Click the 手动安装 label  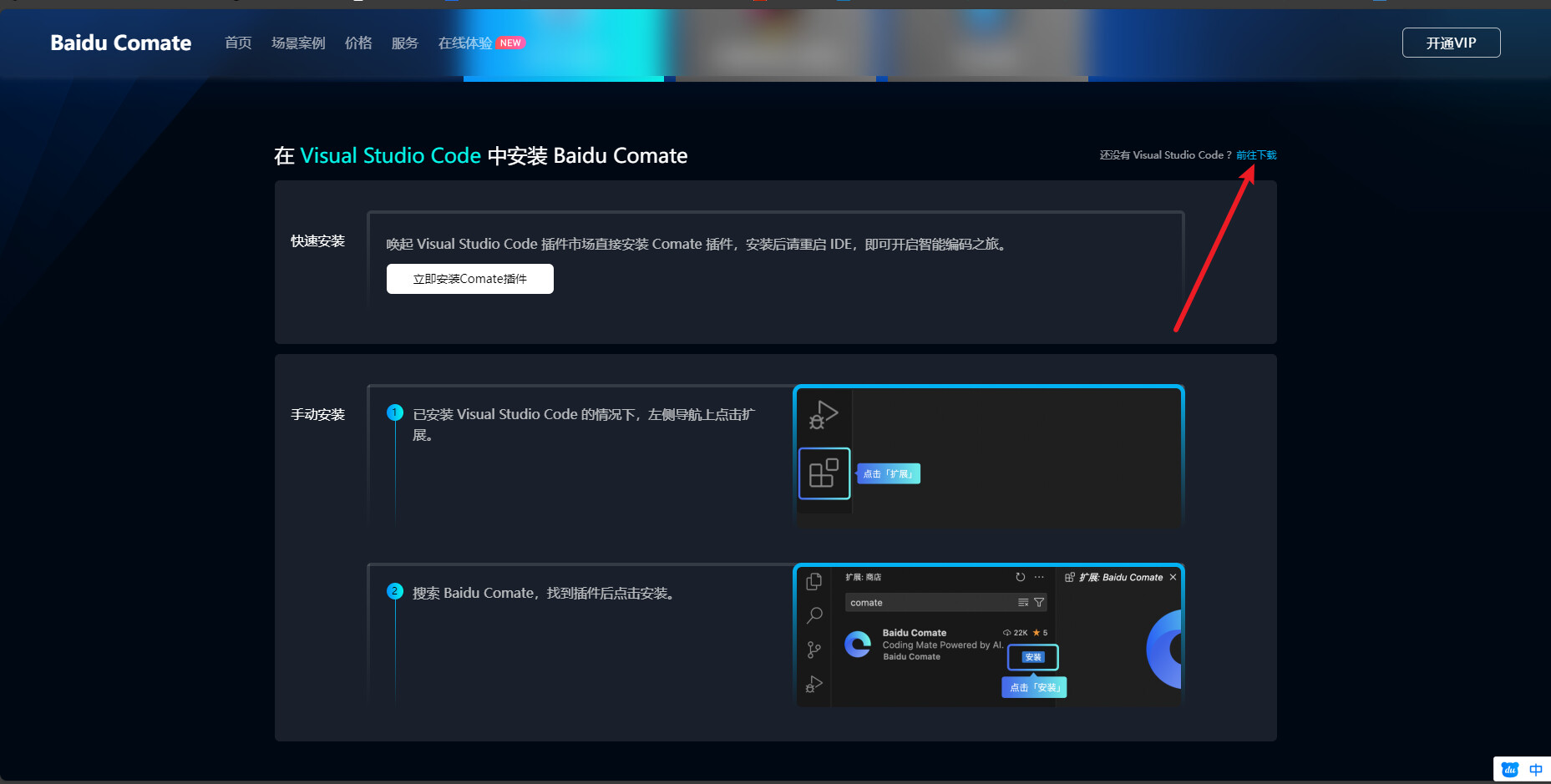pyautogui.click(x=317, y=415)
